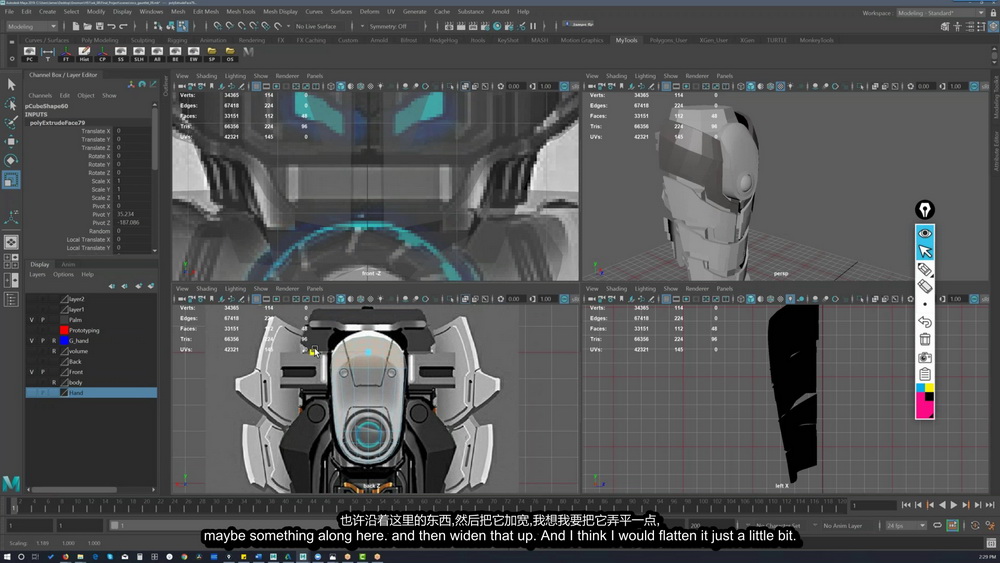Click the pen nib overlay icon
Image resolution: width=1000 pixels, height=563 pixels.
tap(925, 209)
